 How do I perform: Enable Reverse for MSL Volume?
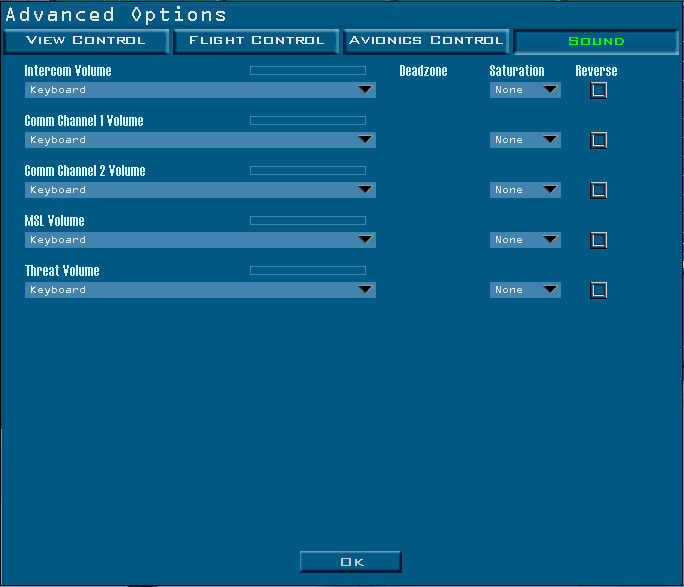[598, 240]
